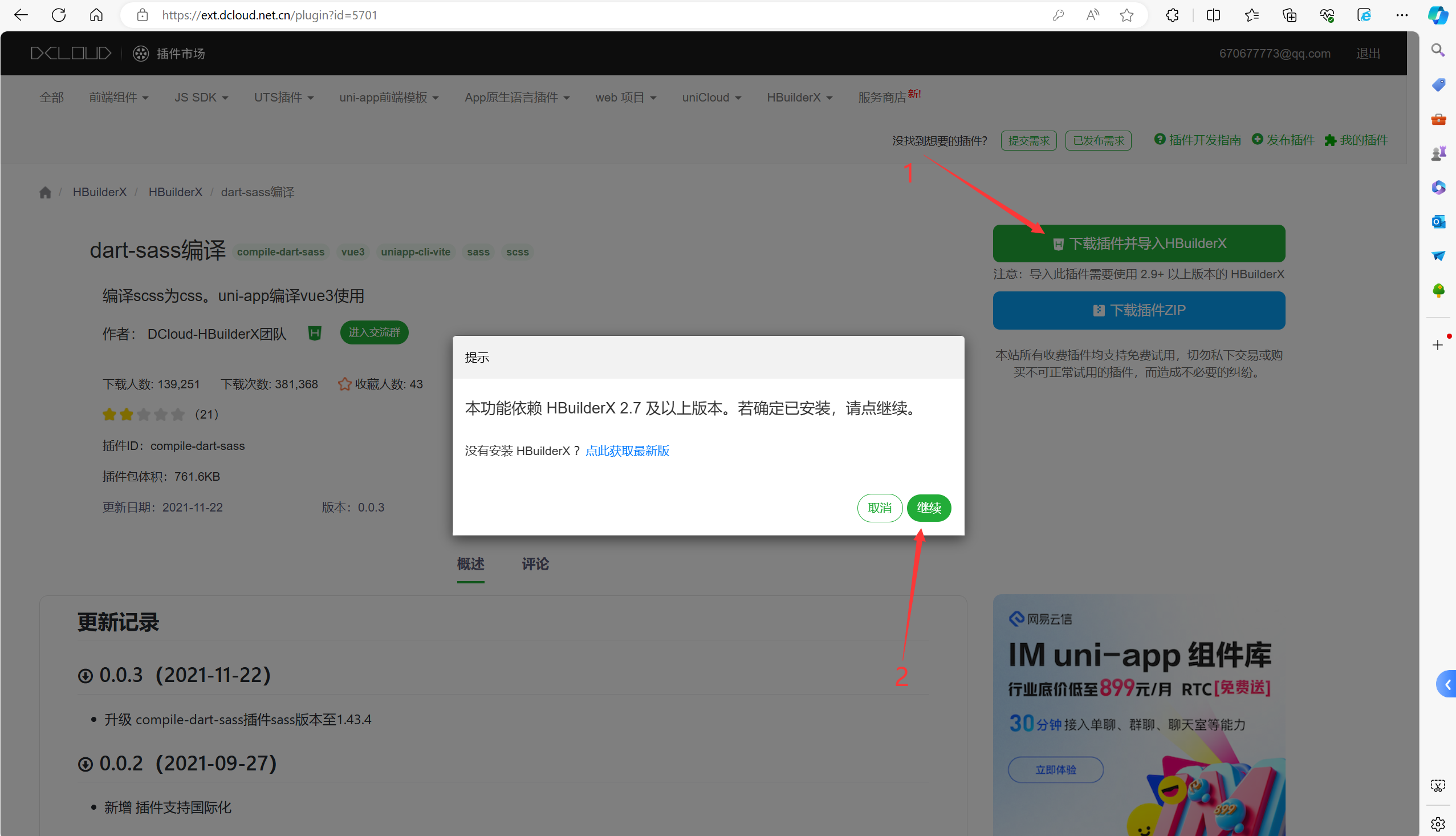Viewport: 1456px width, 836px height.
Task: Click the sidebar search magnifier icon
Action: (1438, 51)
